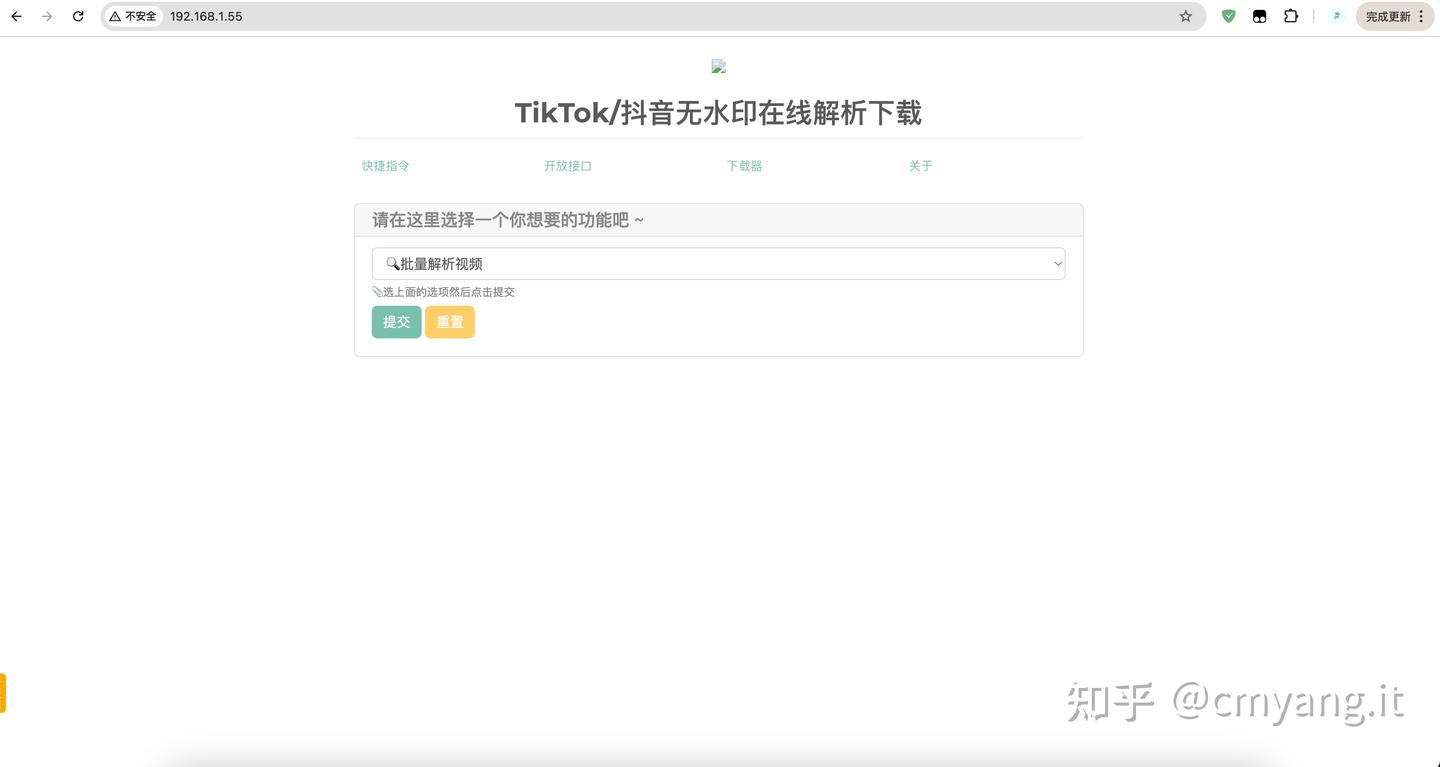Click the title TikTok/抖音无水印在线解析下载

[x=718, y=113]
